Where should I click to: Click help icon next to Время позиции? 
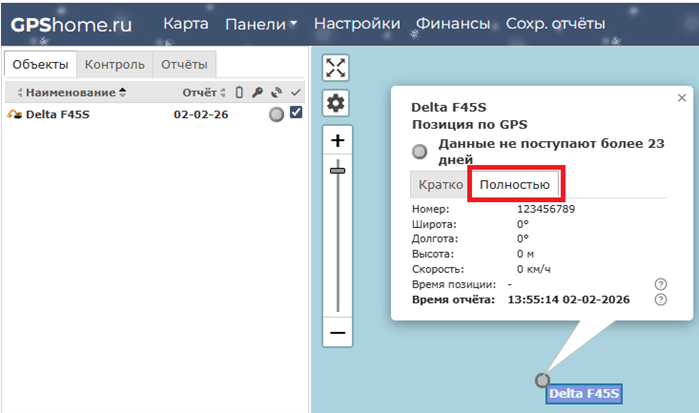pyautogui.click(x=660, y=285)
